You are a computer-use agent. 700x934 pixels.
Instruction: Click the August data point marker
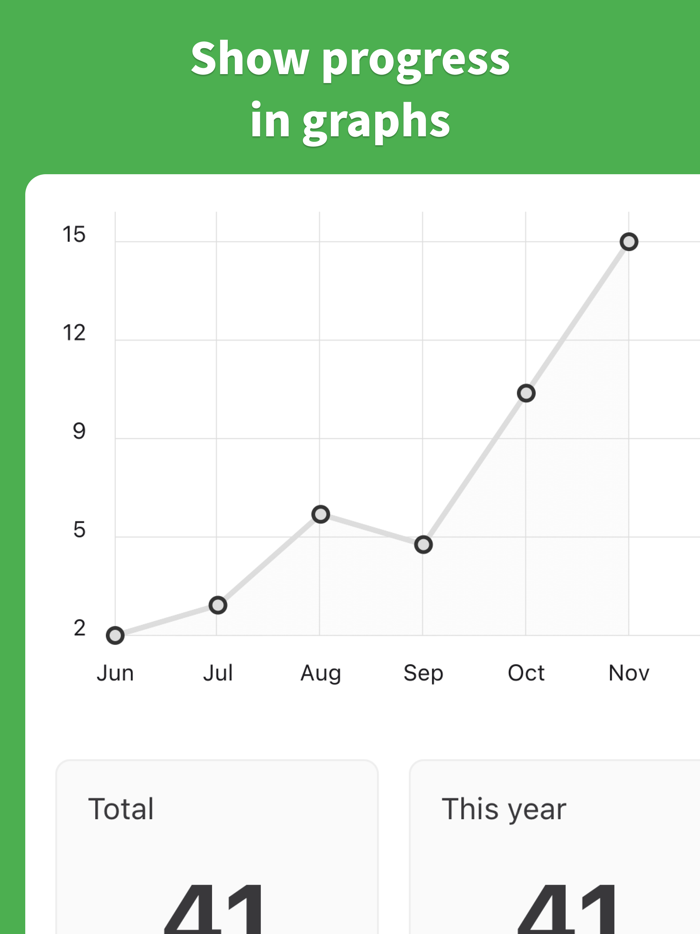(320, 515)
